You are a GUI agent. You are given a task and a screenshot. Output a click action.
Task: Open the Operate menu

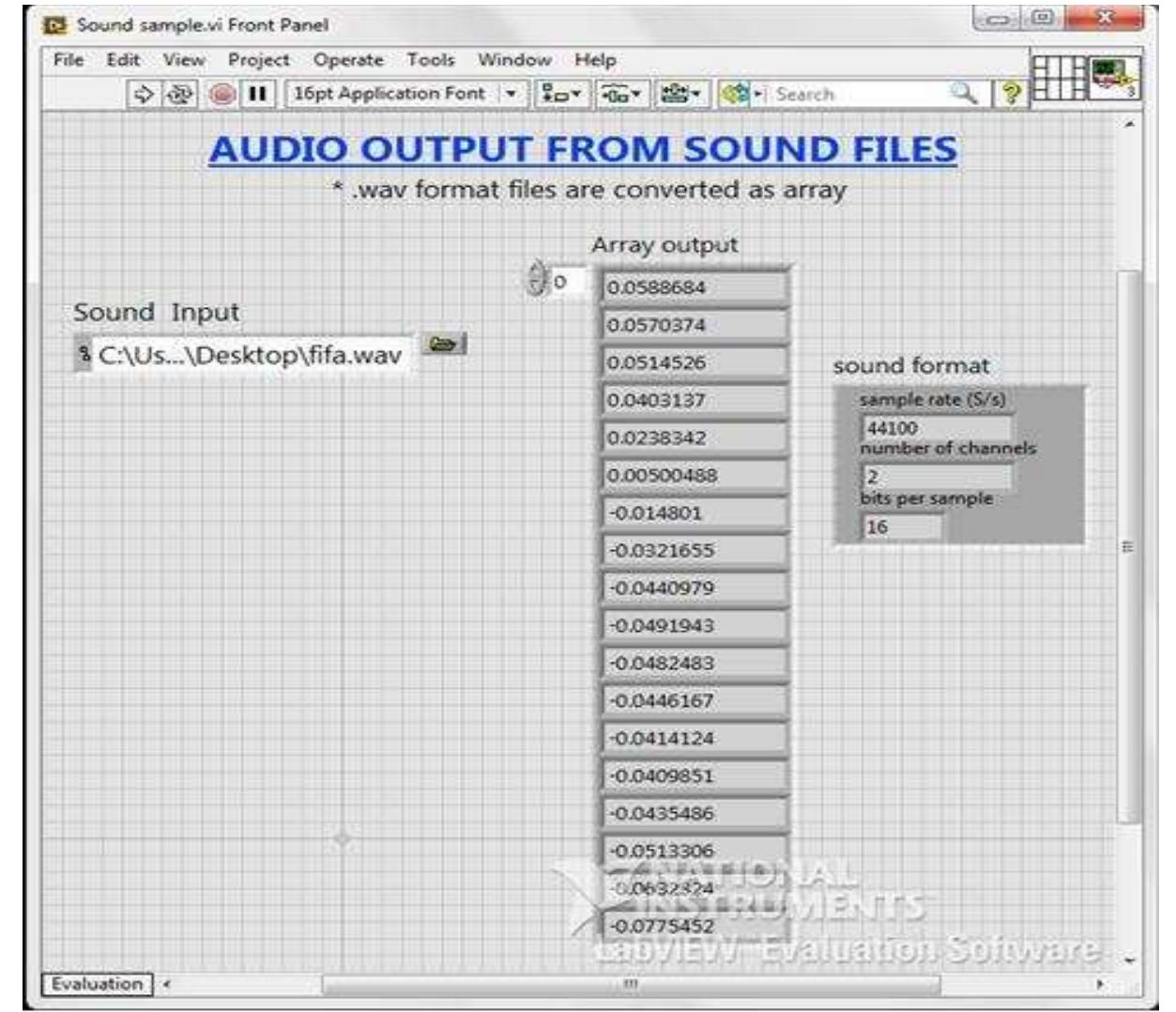348,60
